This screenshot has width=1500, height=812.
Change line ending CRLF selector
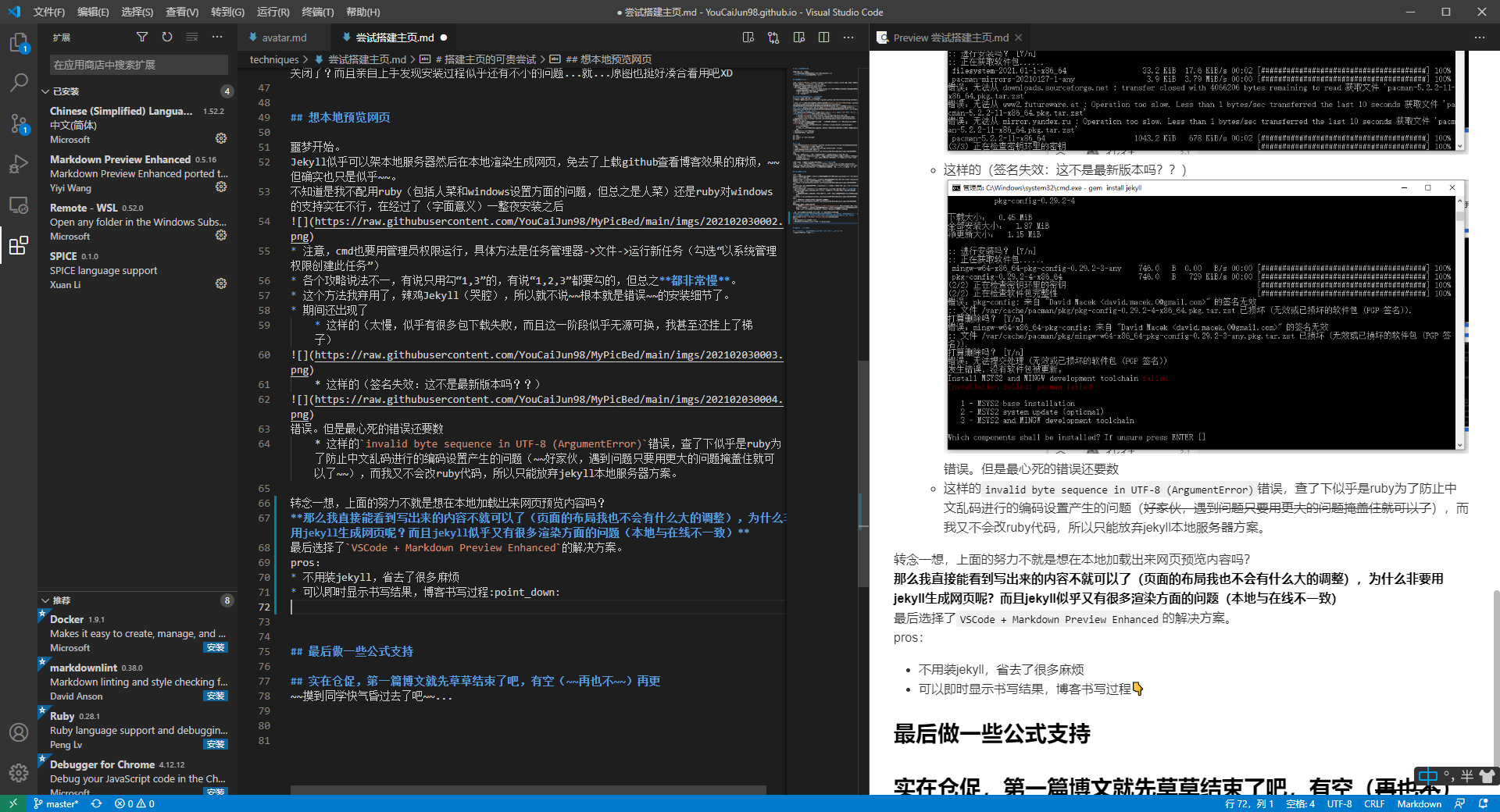click(x=1374, y=803)
